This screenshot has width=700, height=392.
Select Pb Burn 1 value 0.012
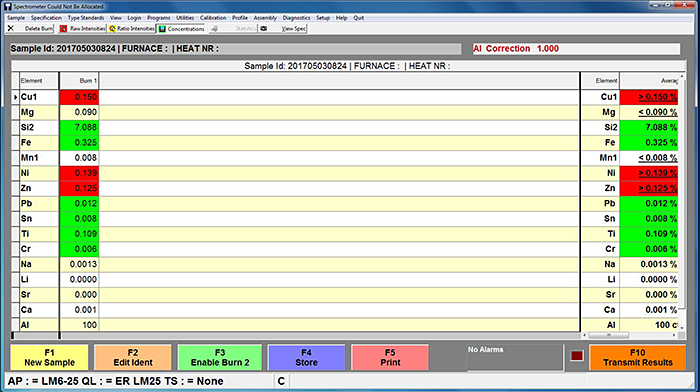coord(79,203)
